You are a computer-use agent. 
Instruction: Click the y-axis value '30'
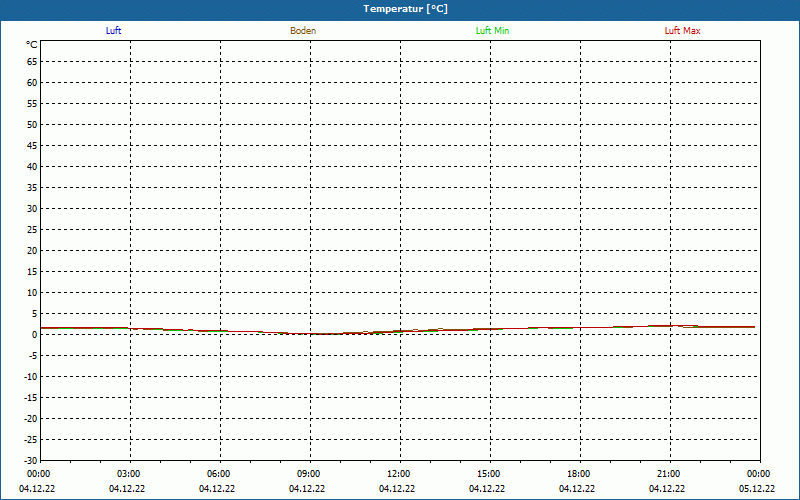[x=32, y=209]
